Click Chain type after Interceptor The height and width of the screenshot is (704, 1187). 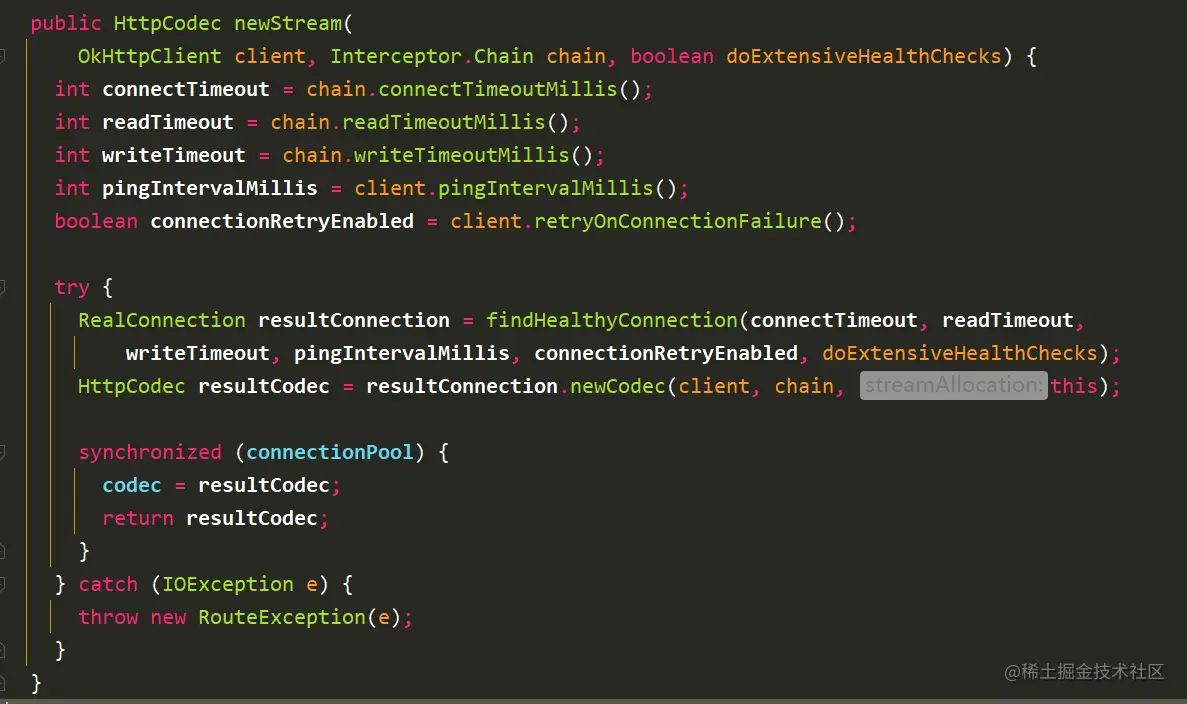[x=503, y=57]
